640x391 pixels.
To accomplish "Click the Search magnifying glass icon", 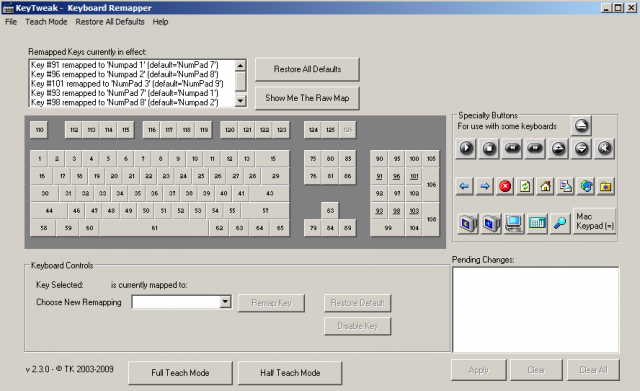I will 560,223.
